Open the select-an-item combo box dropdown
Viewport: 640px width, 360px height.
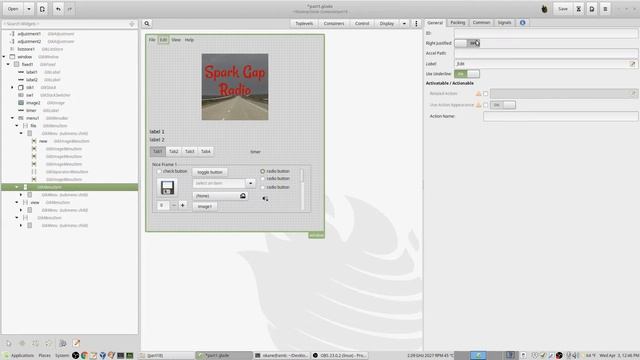[x=250, y=184]
